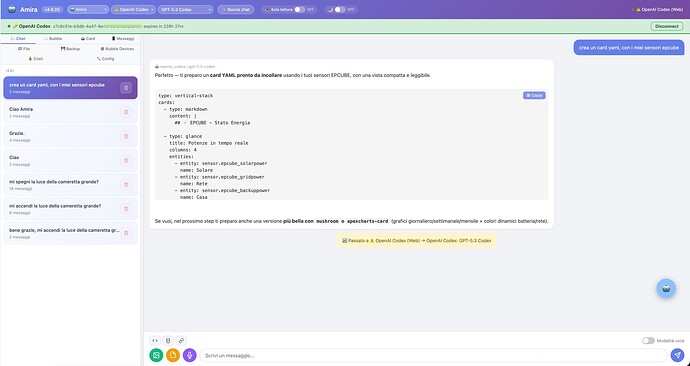Open the GPT-5.3 Codex model dropdown
Viewport: 690px width, 366px height.
pos(185,9)
